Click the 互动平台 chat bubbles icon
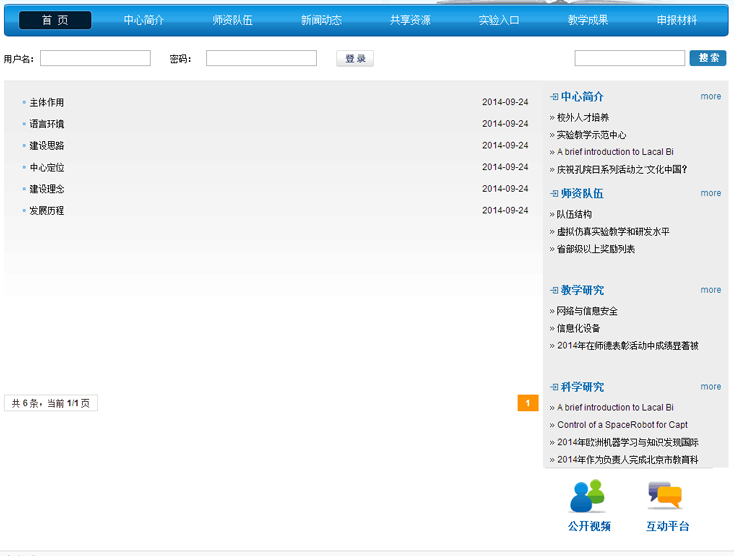The width and height of the screenshot is (734, 556). tap(665, 495)
